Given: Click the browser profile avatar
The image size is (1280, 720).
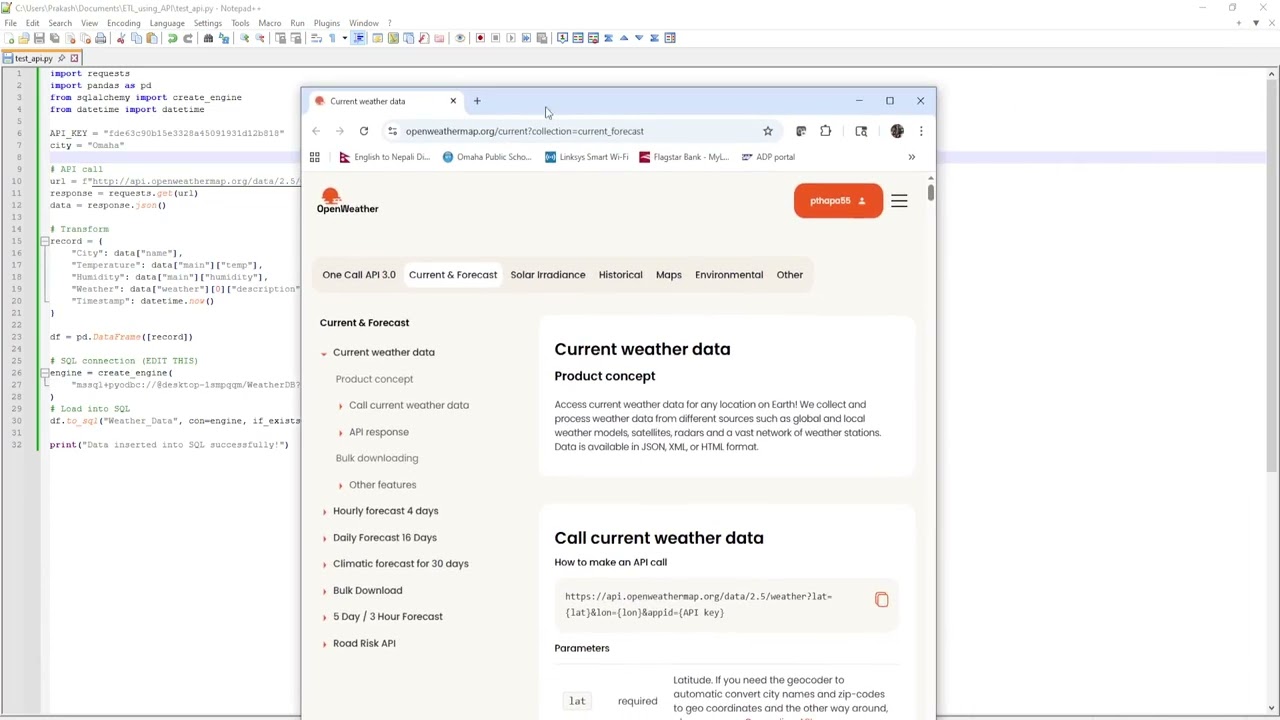Looking at the screenshot, I should pyautogui.click(x=897, y=131).
